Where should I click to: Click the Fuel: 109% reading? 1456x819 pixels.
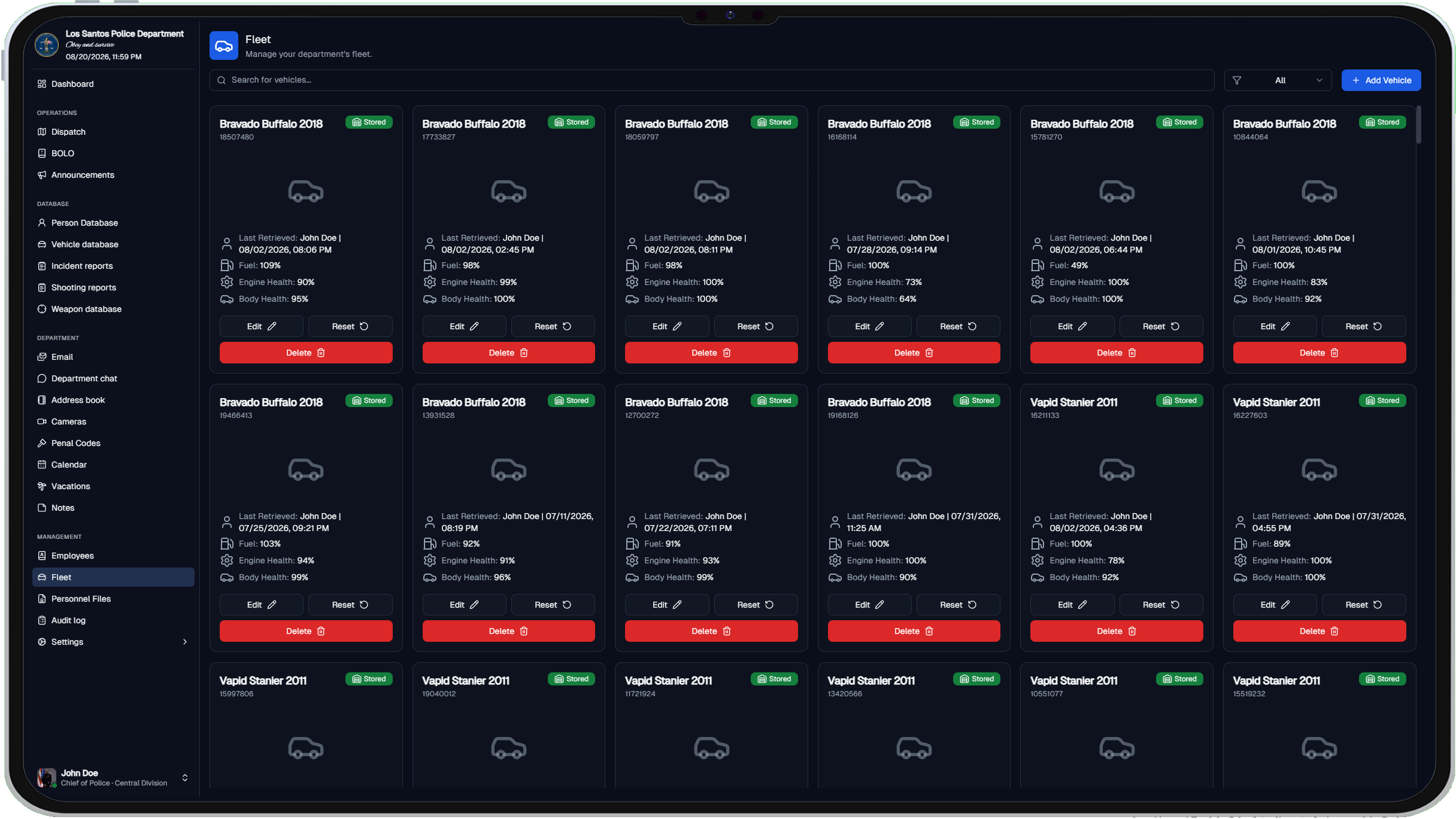pyautogui.click(x=260, y=265)
